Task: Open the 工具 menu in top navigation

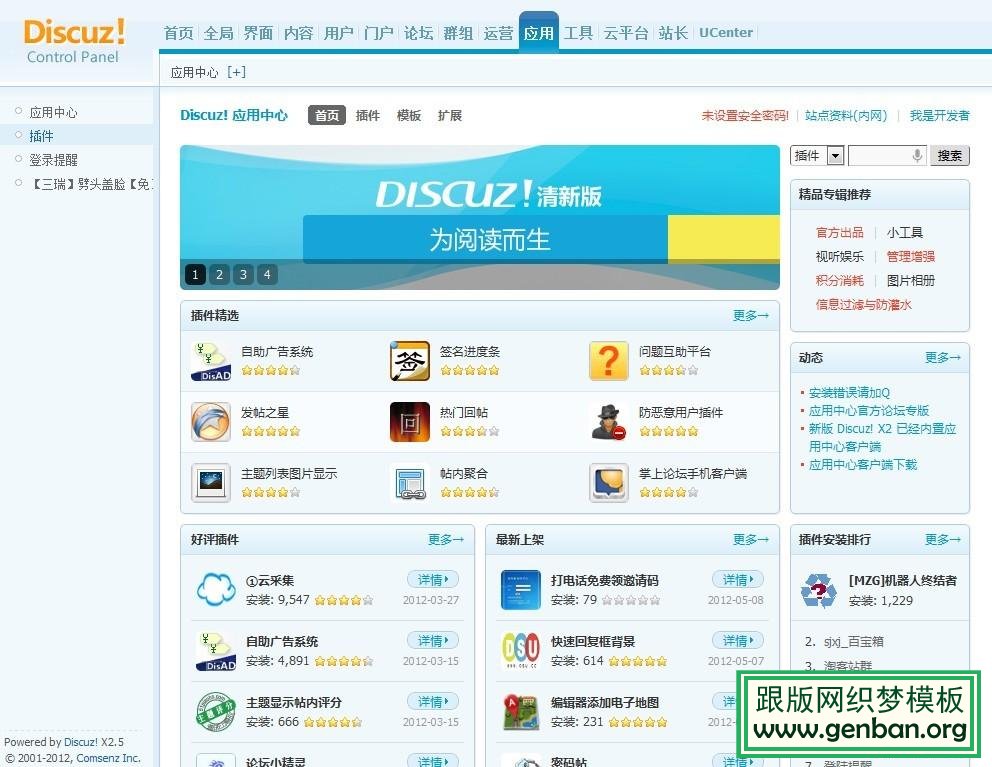Action: [578, 32]
